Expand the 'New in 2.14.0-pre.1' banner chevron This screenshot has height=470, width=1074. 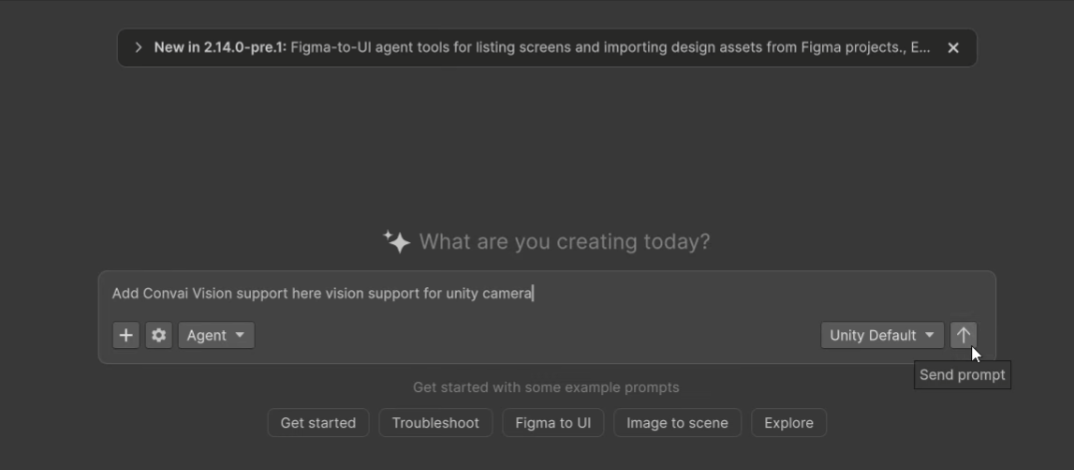138,47
